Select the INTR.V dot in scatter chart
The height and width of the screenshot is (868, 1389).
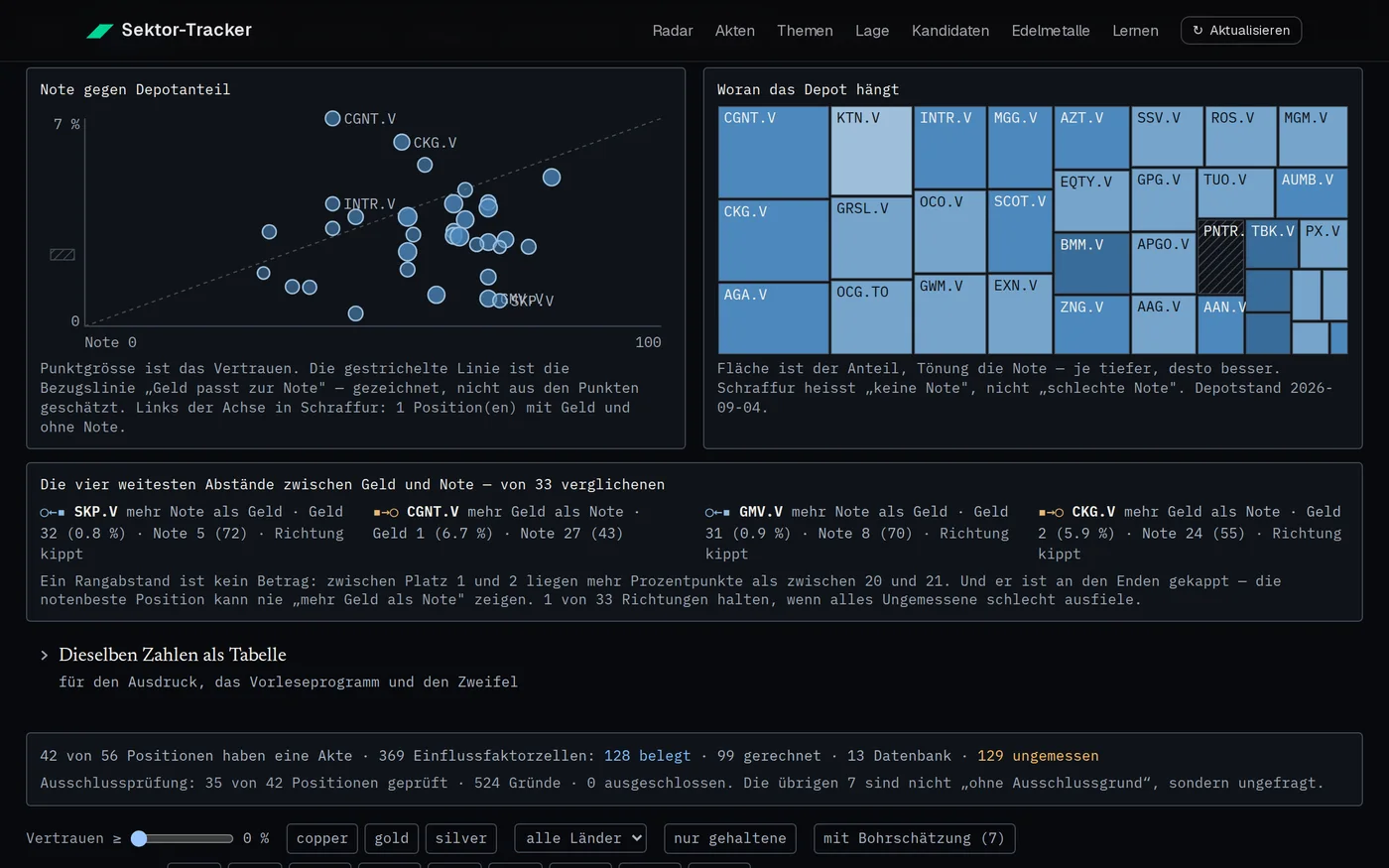coord(332,204)
